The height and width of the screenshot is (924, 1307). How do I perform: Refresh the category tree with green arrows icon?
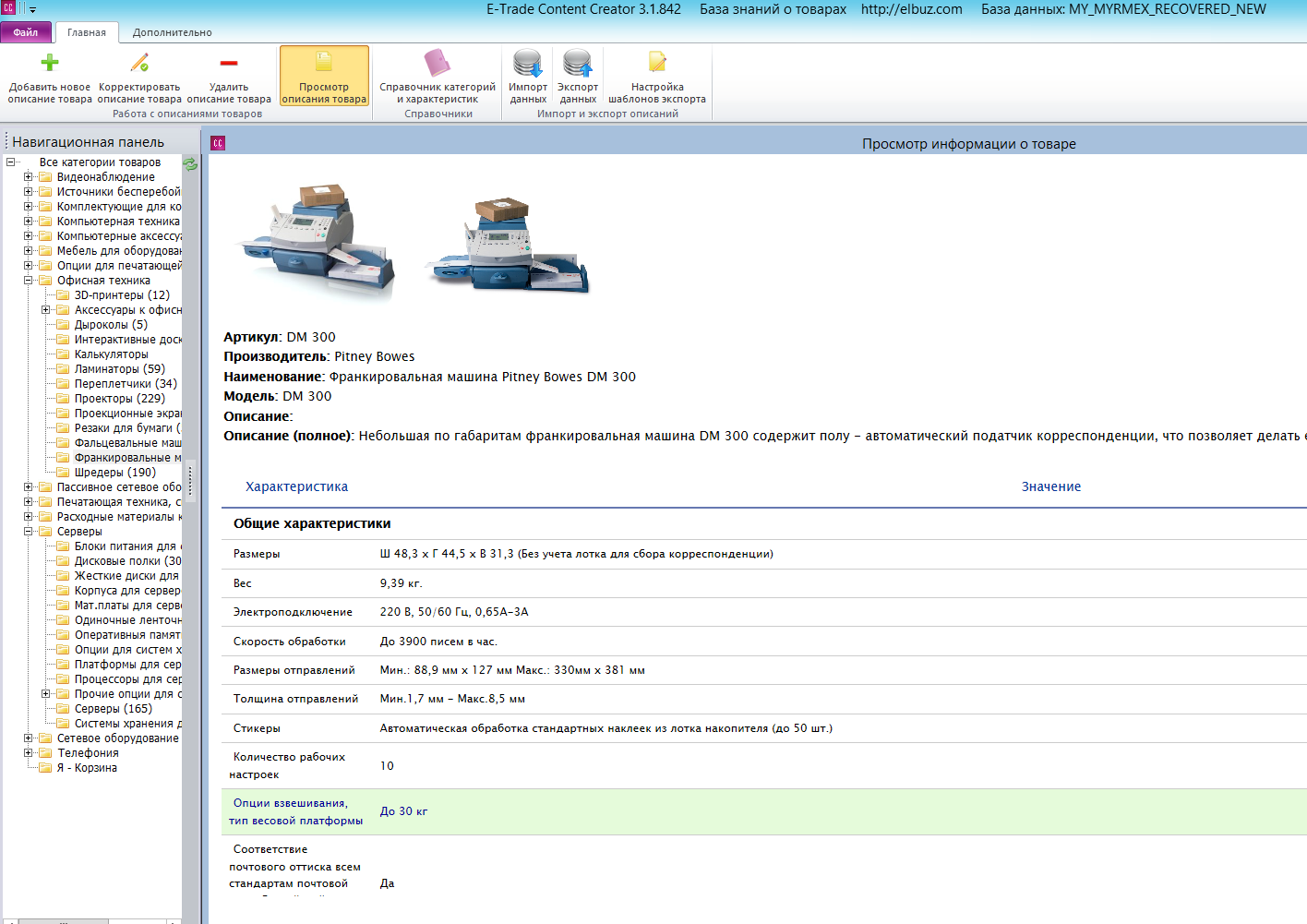190,163
